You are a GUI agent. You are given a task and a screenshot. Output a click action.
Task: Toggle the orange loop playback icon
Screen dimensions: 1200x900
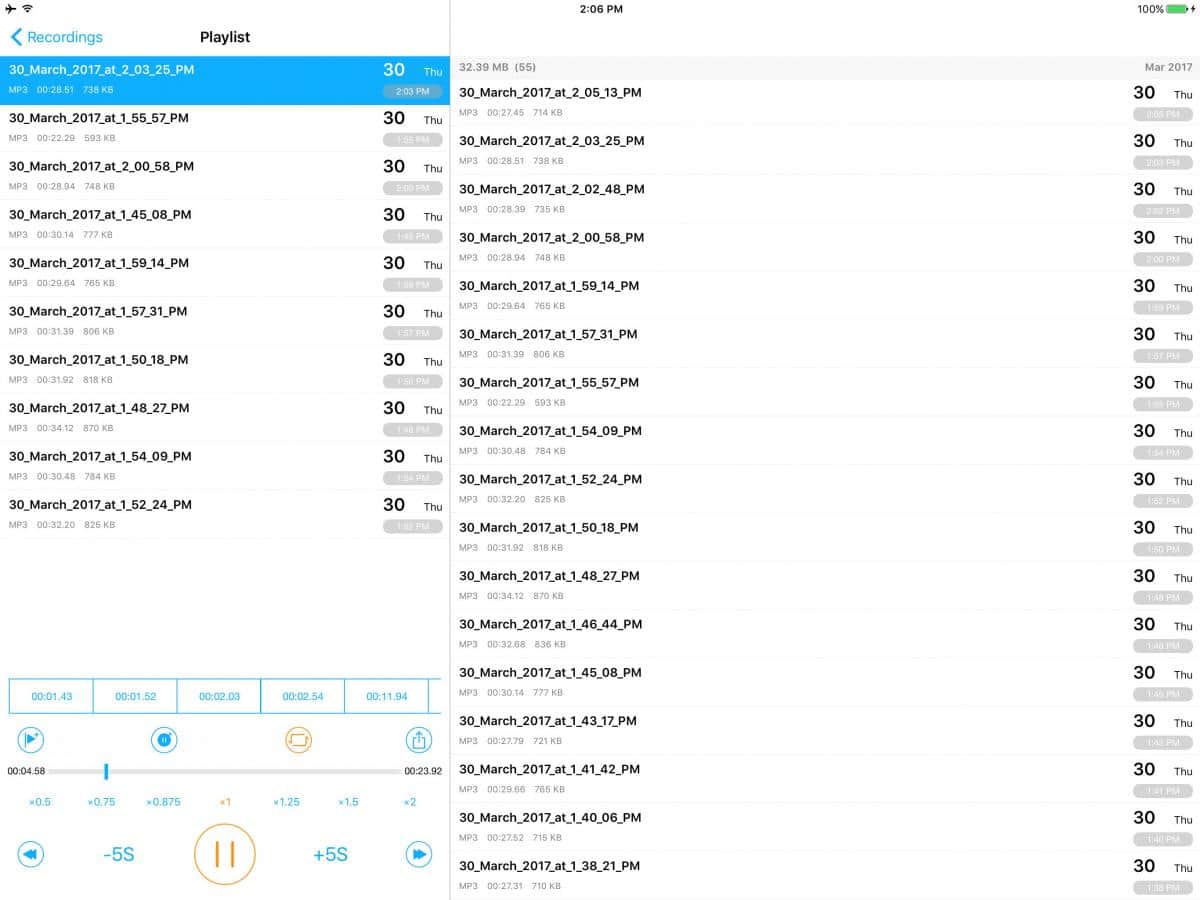pyautogui.click(x=299, y=740)
